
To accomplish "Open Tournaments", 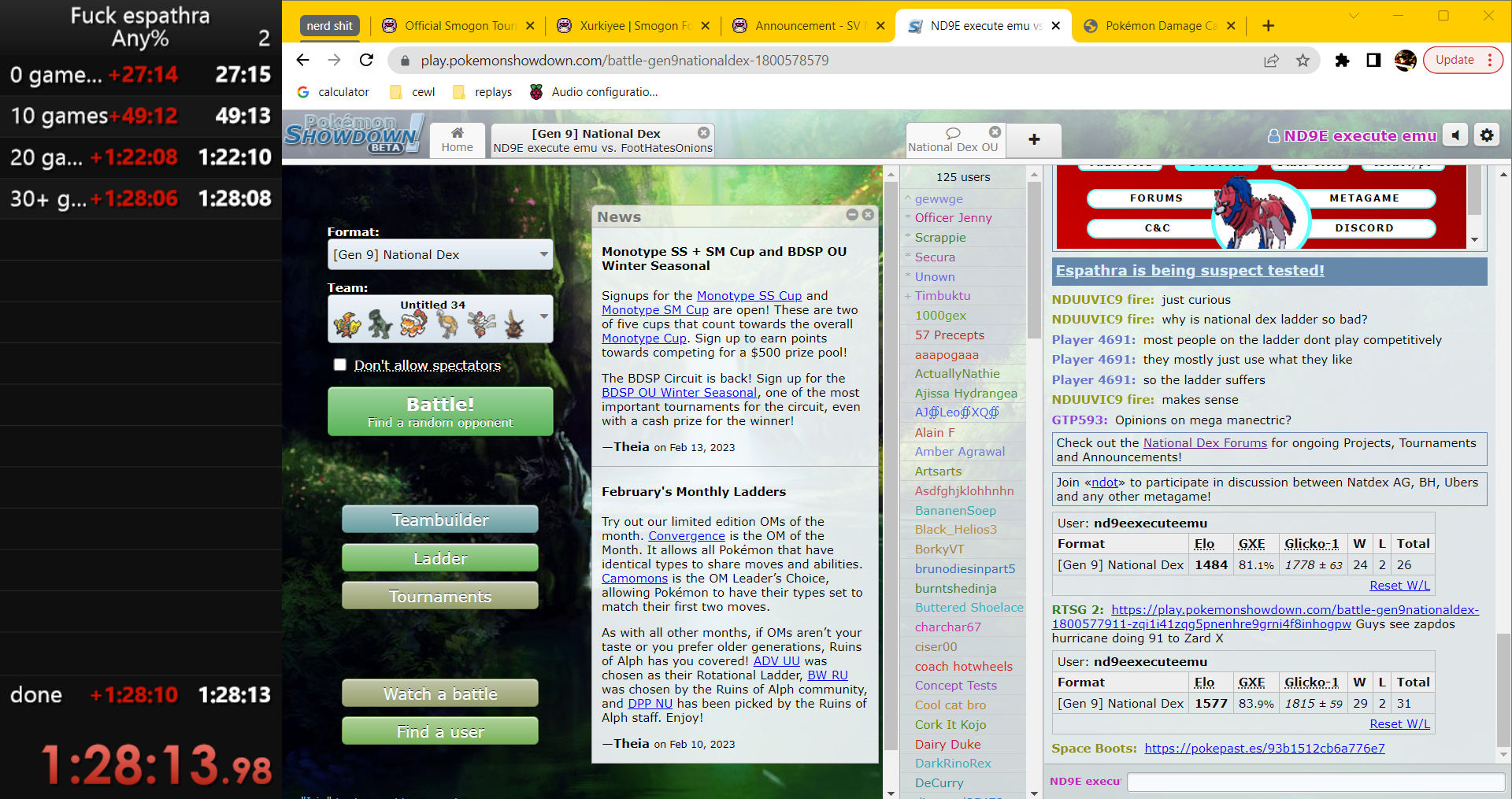I will [x=440, y=596].
